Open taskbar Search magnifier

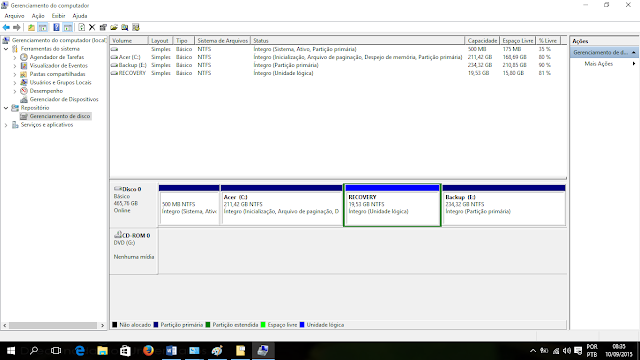tap(34, 351)
